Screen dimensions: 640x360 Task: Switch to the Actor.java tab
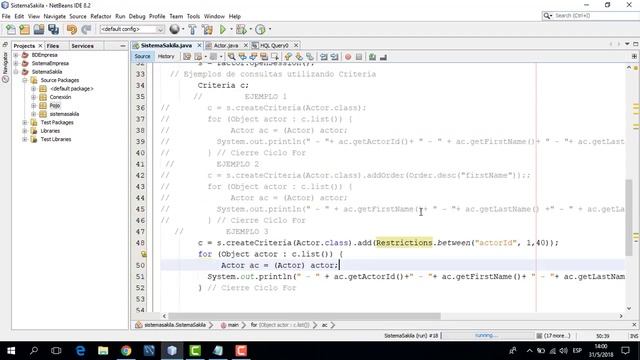(x=226, y=45)
